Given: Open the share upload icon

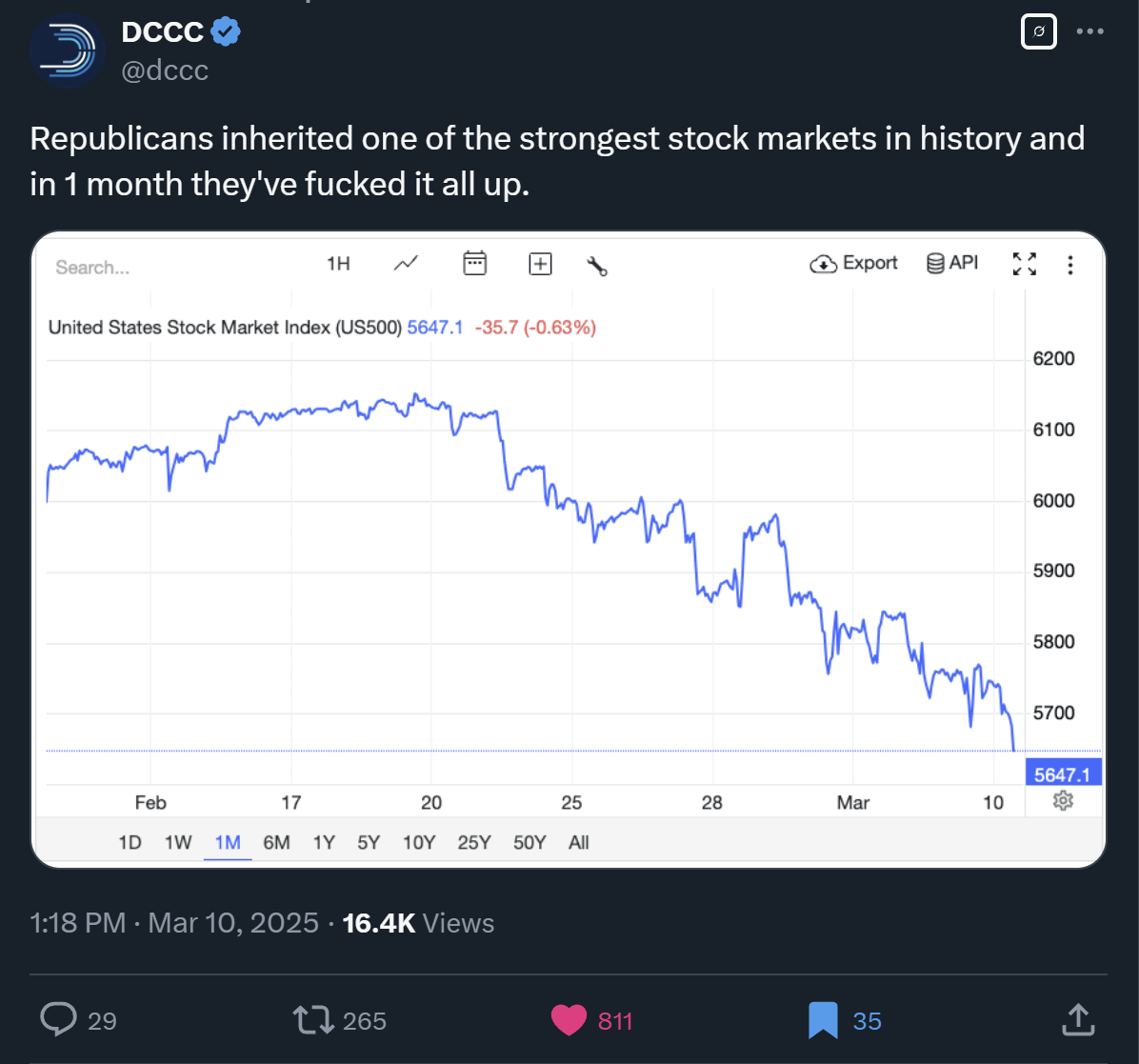Looking at the screenshot, I should point(1078,1019).
